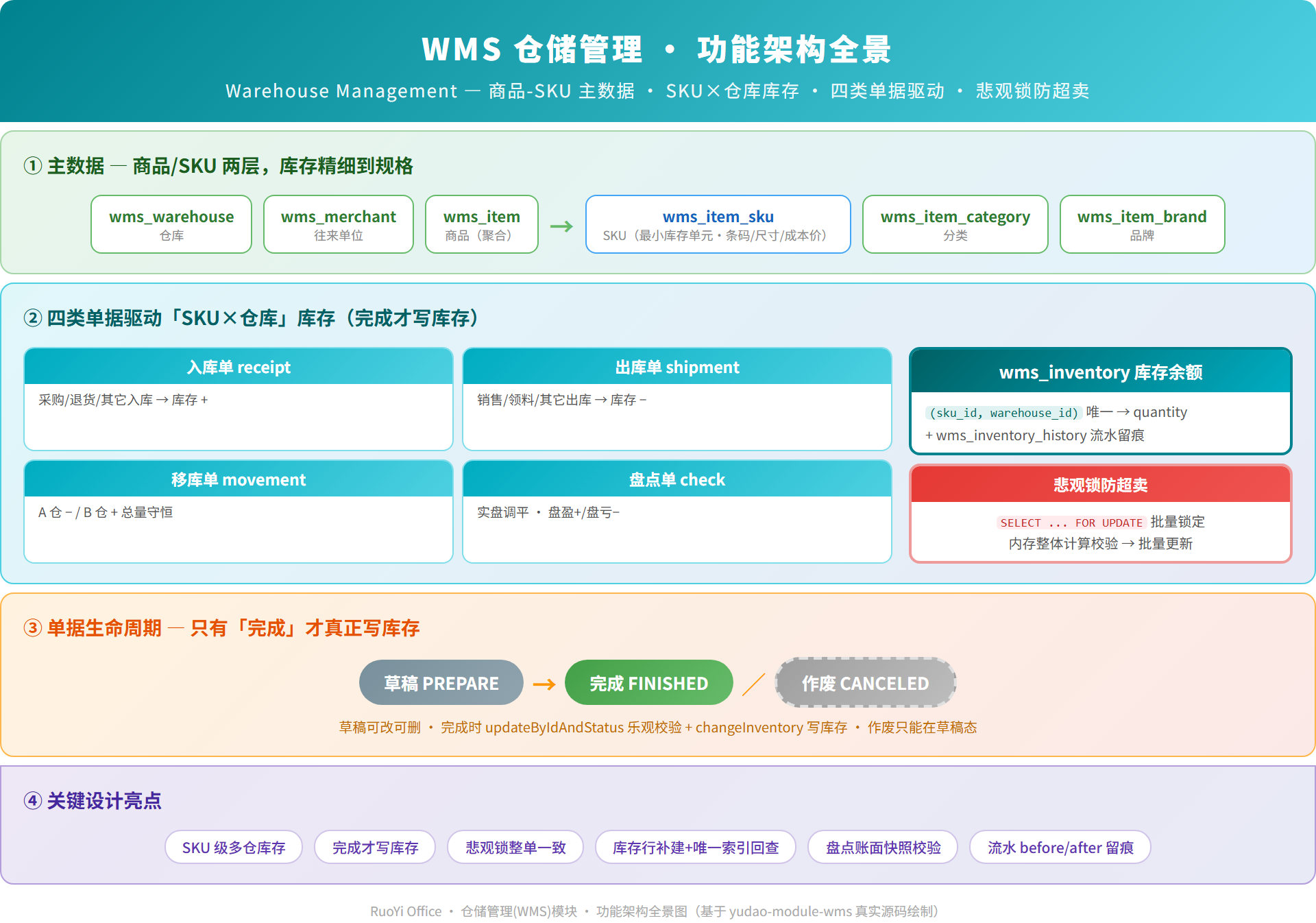Click the 移库单 movement header

(239, 479)
